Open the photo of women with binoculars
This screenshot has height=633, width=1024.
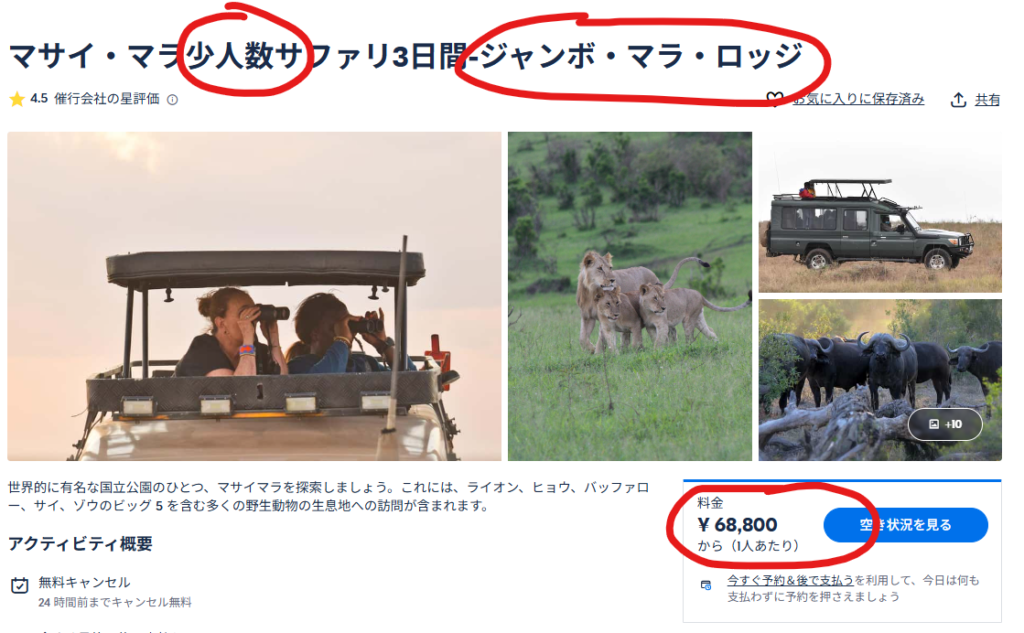(254, 297)
